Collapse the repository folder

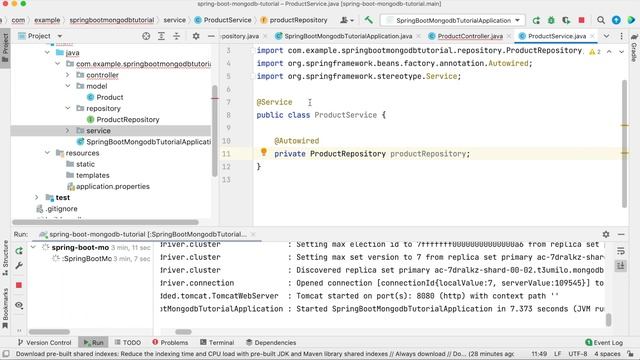pos(68,108)
